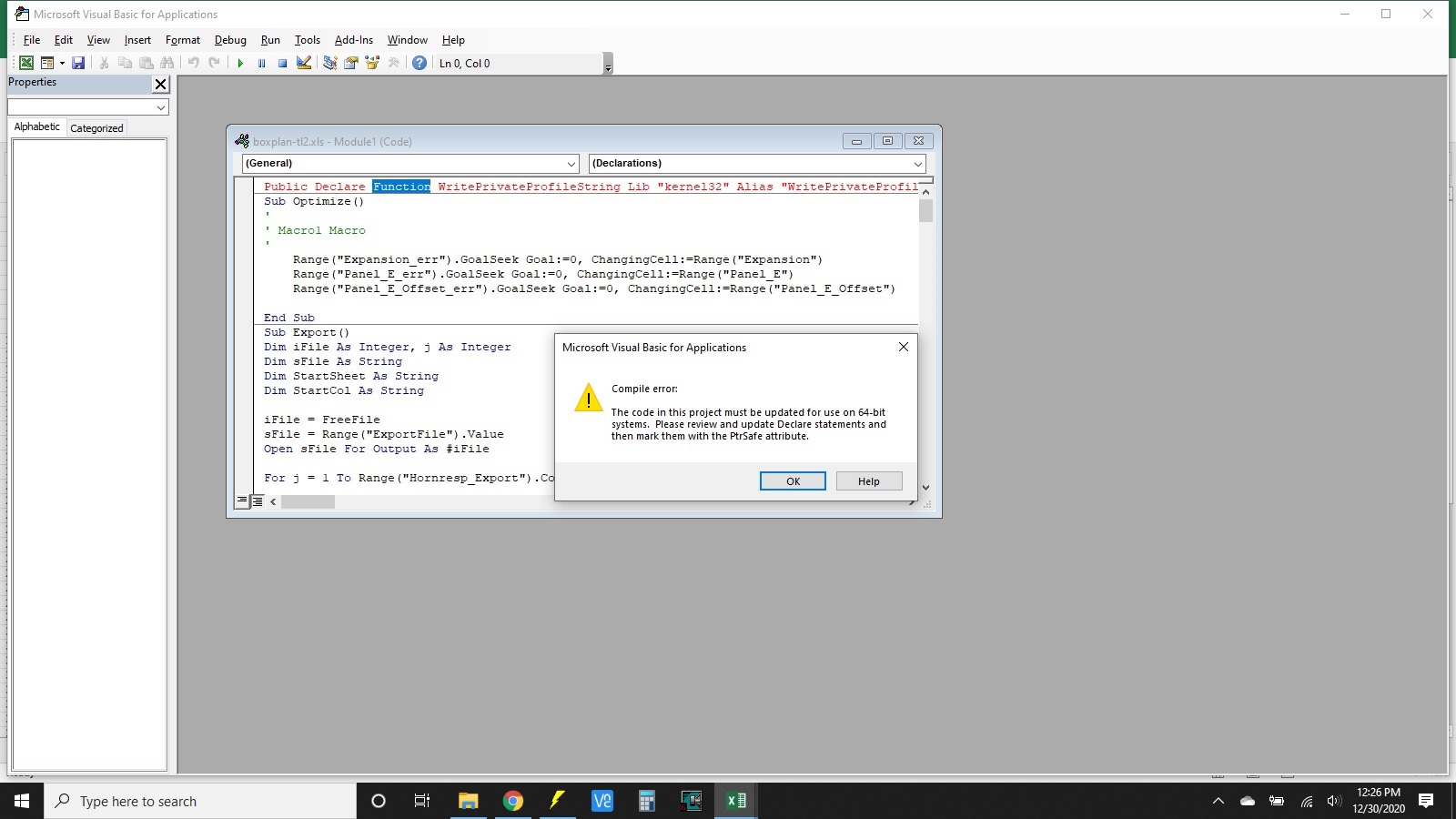Image resolution: width=1456 pixels, height=819 pixels.
Task: Click the Cut scissors icon
Action: [x=105, y=63]
